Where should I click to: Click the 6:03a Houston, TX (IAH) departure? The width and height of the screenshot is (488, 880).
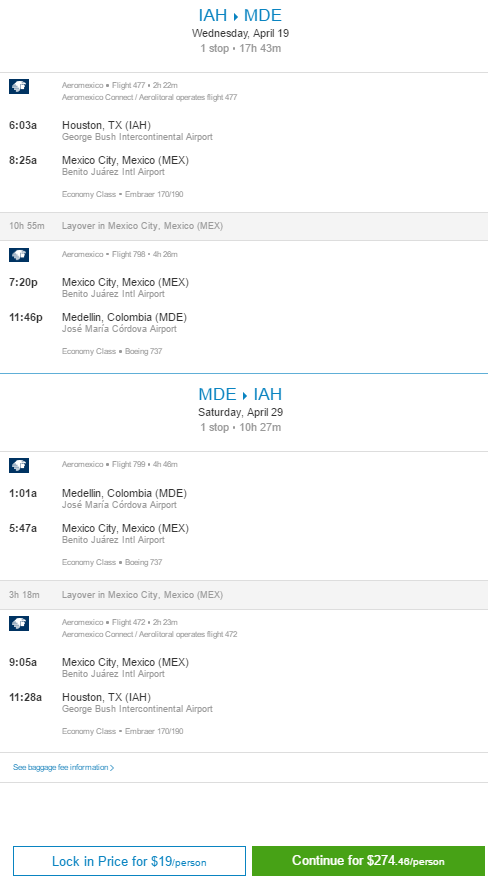(x=111, y=130)
